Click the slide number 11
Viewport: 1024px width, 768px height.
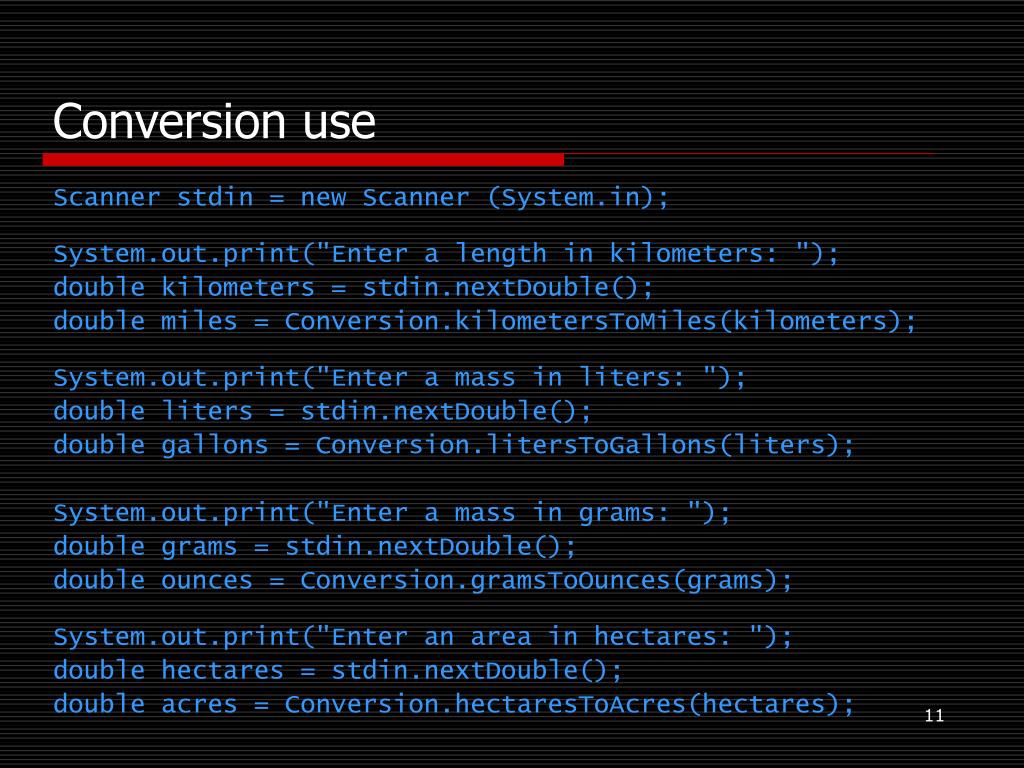[x=934, y=716]
